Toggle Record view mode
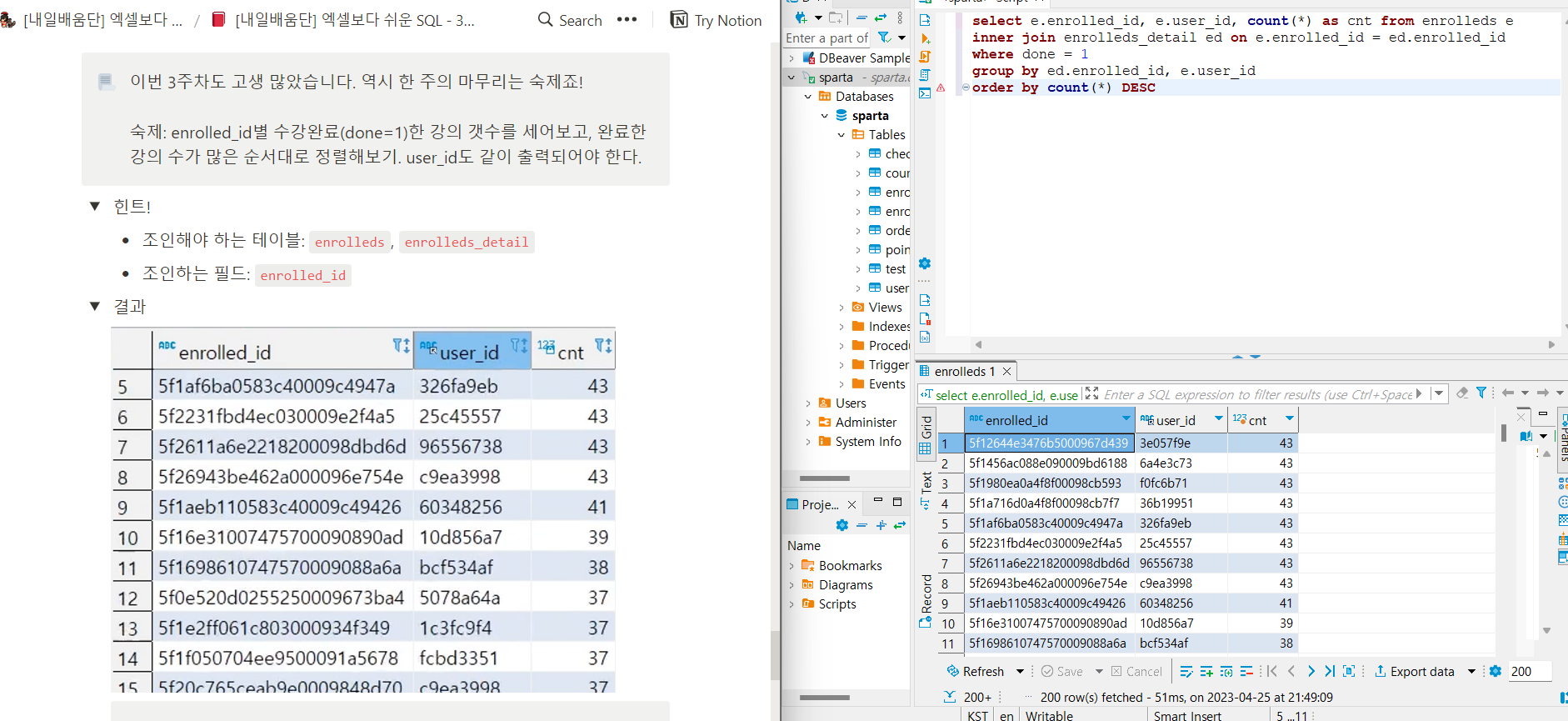Image resolution: width=1568 pixels, height=721 pixels. coord(926,600)
